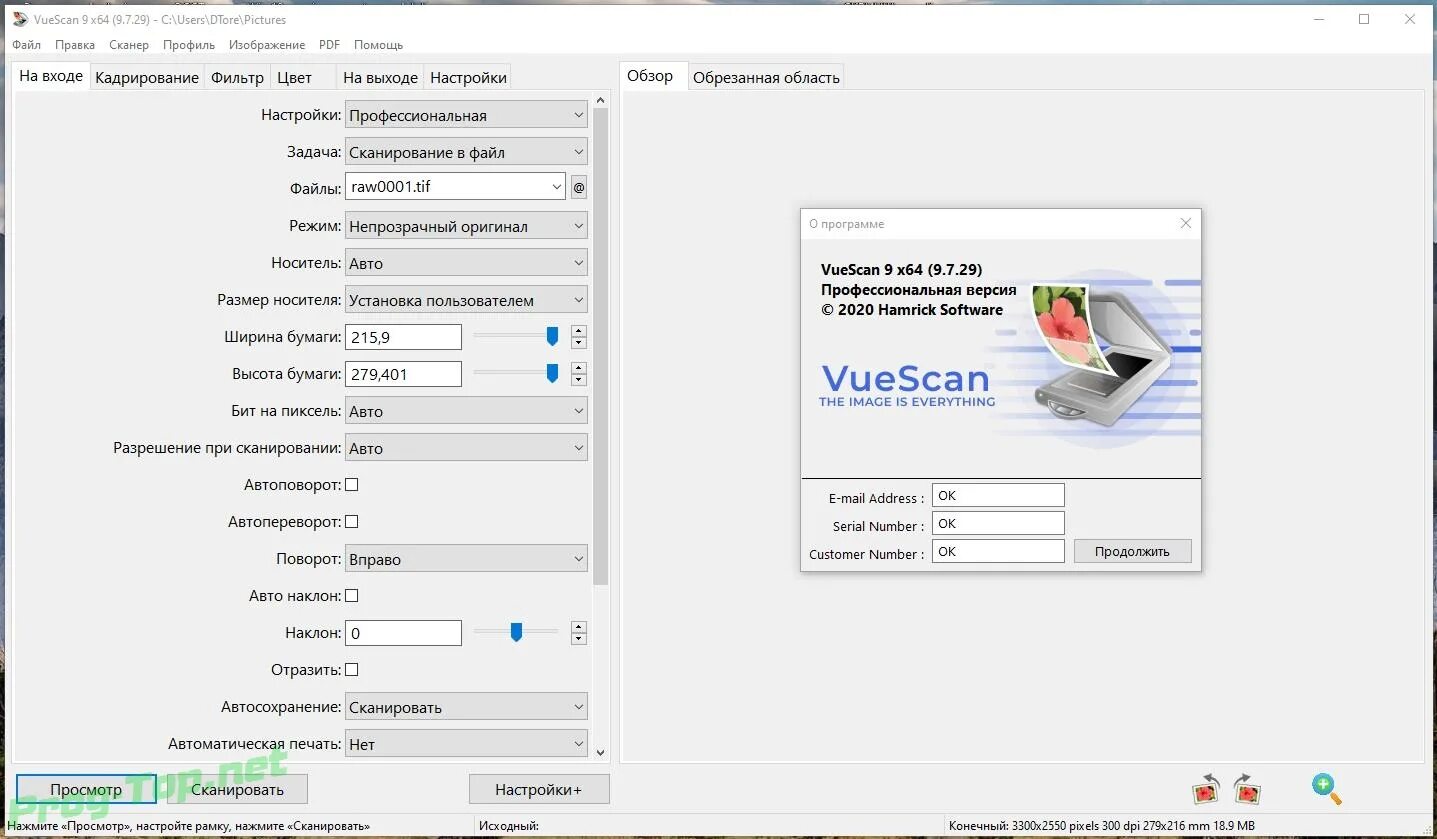Click the Сканировать button
This screenshot has height=839, width=1437.
237,789
